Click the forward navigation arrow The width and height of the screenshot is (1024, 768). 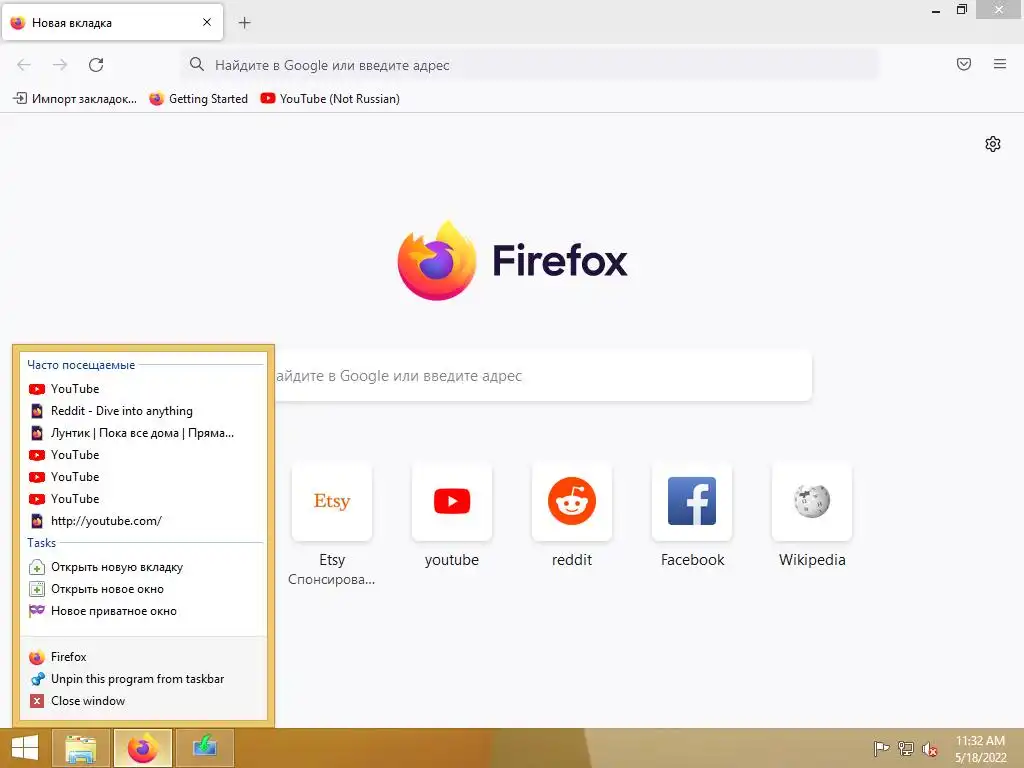click(x=60, y=65)
